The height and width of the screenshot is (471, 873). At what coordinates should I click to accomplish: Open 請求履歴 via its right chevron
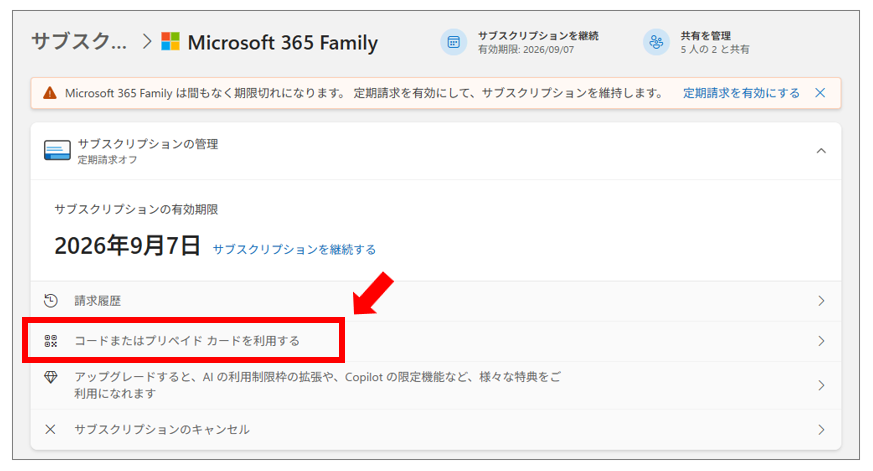[x=821, y=301]
